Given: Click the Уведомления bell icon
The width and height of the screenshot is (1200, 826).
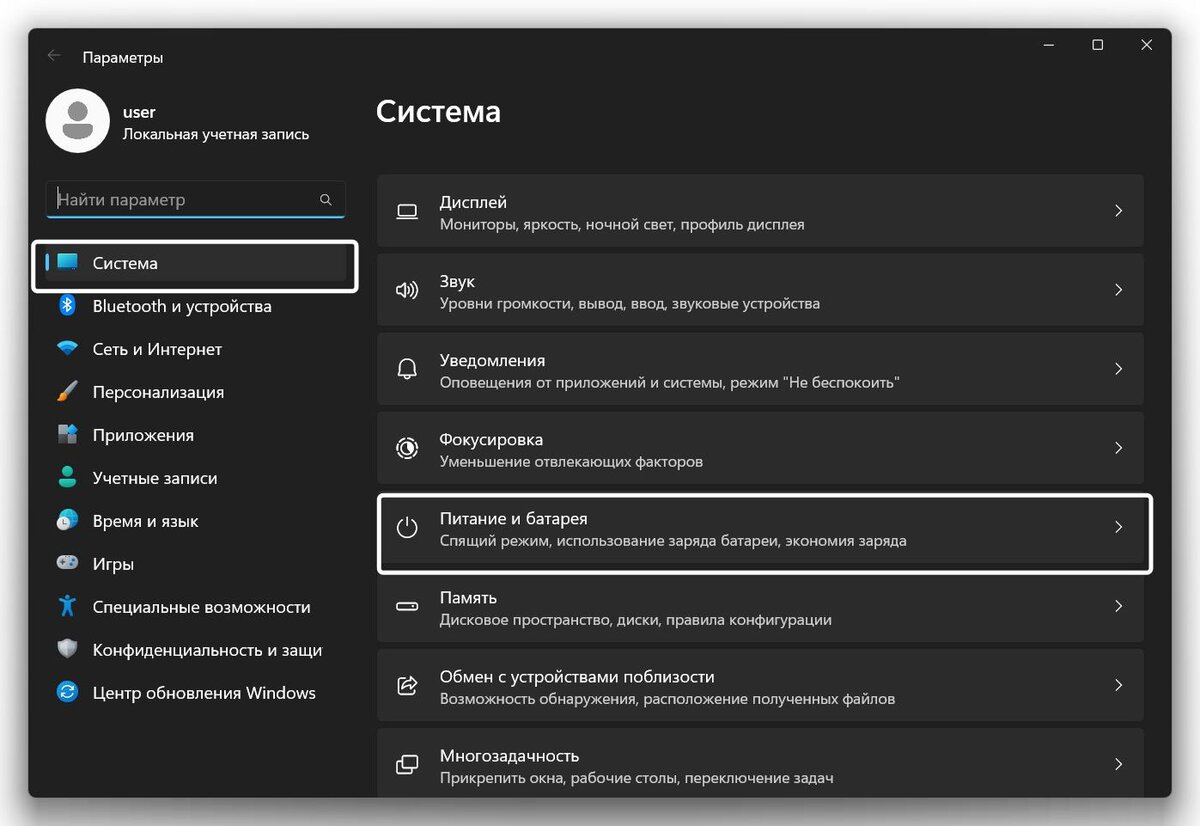Looking at the screenshot, I should click(x=406, y=369).
